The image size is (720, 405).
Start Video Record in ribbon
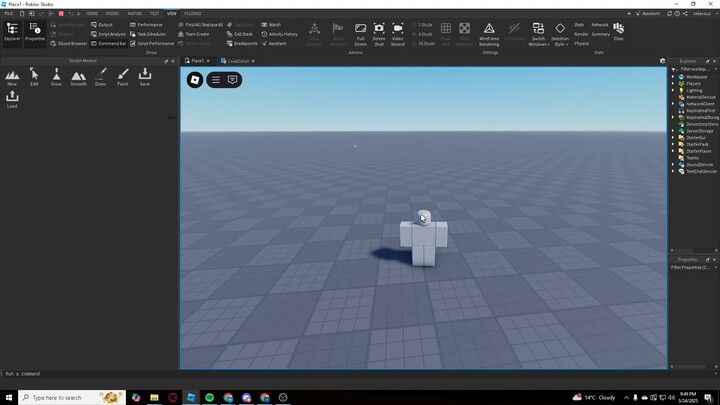pos(398,33)
